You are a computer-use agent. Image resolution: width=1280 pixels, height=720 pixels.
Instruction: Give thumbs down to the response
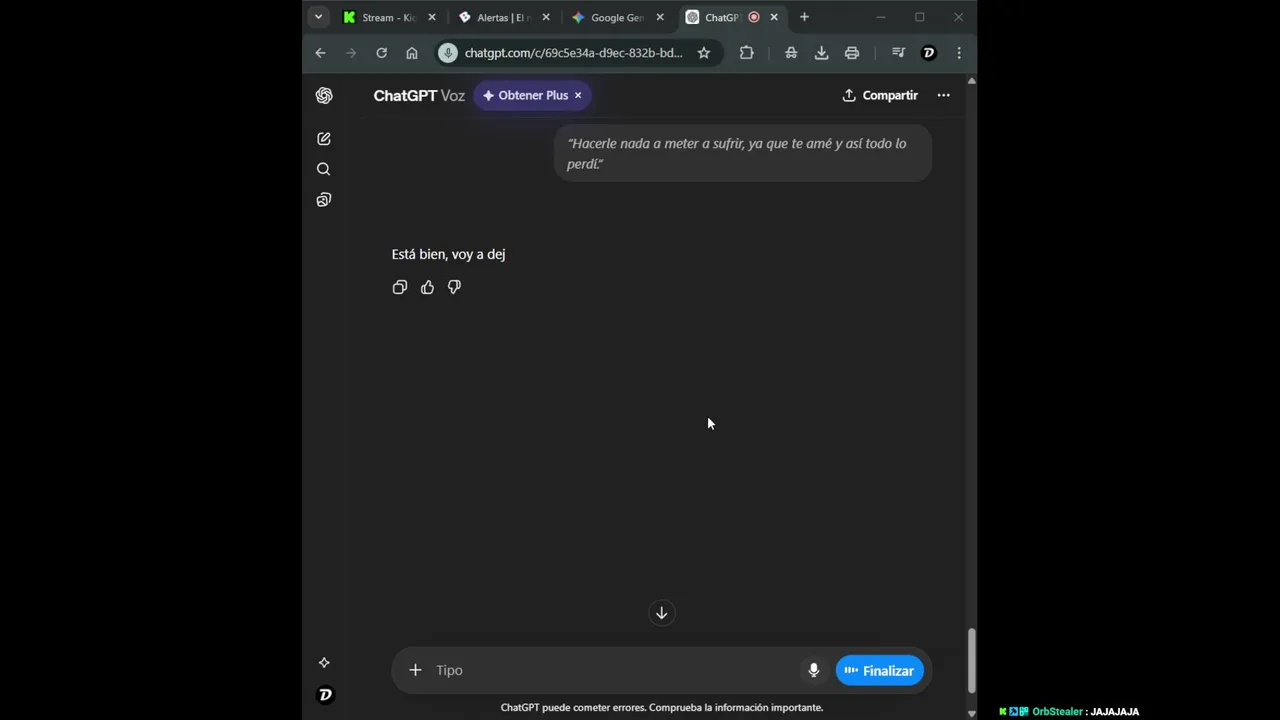pos(455,287)
